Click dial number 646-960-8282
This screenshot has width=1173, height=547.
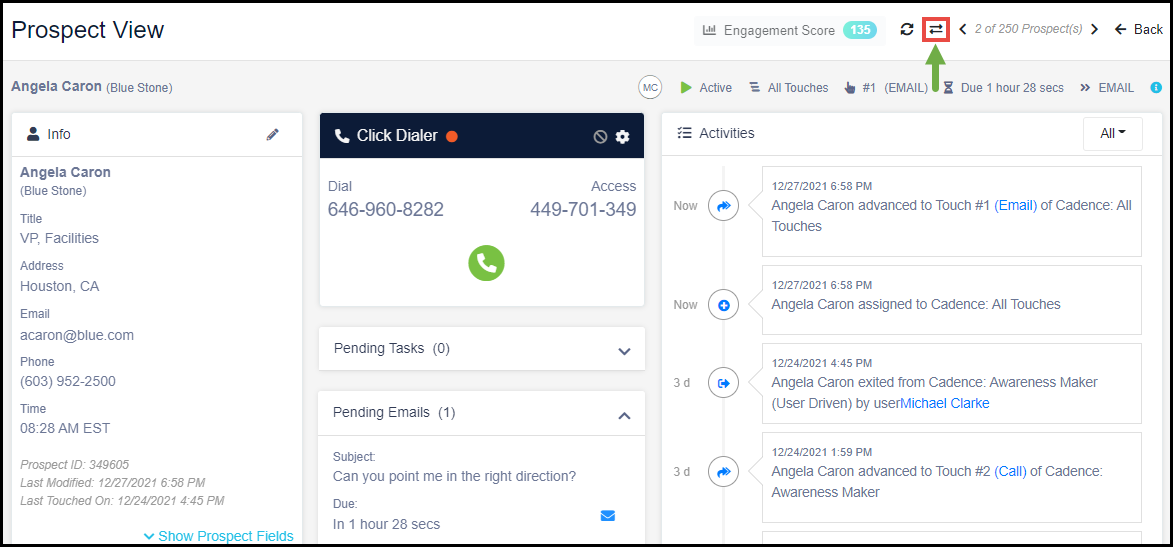tap(386, 210)
